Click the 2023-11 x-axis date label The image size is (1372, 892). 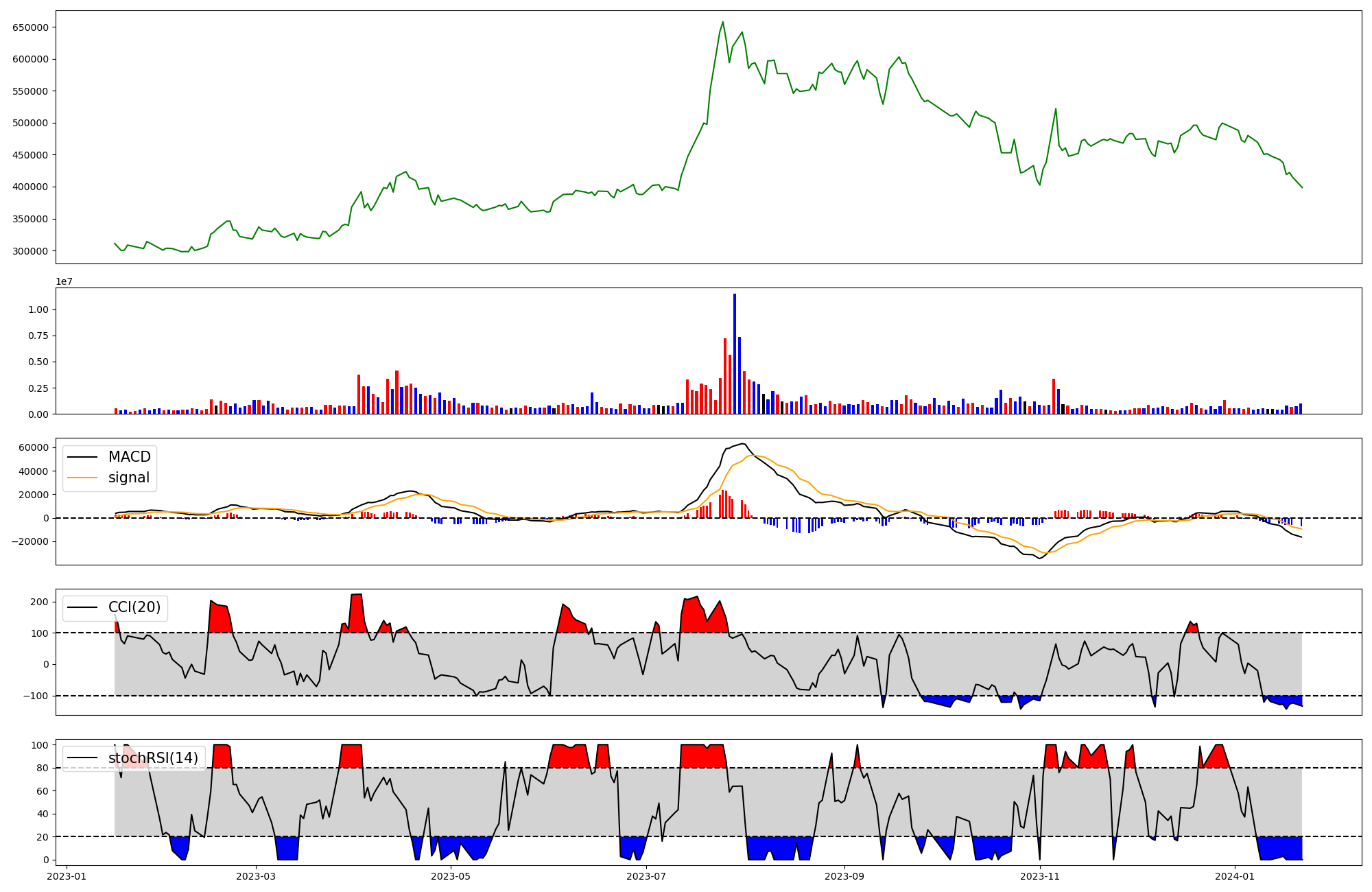[1039, 876]
